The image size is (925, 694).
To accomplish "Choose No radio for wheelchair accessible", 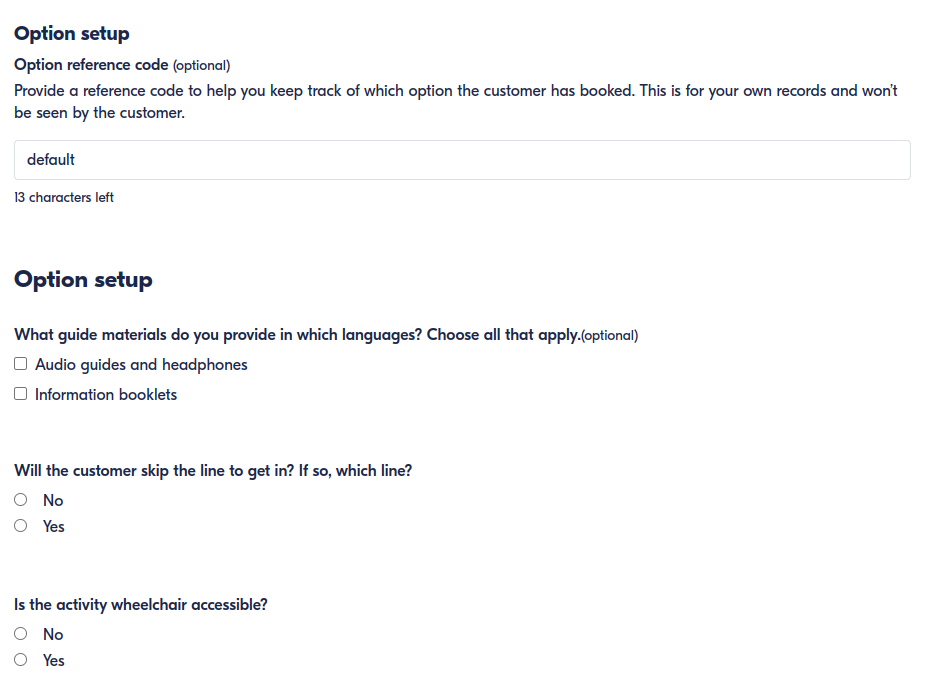I will 21,634.
